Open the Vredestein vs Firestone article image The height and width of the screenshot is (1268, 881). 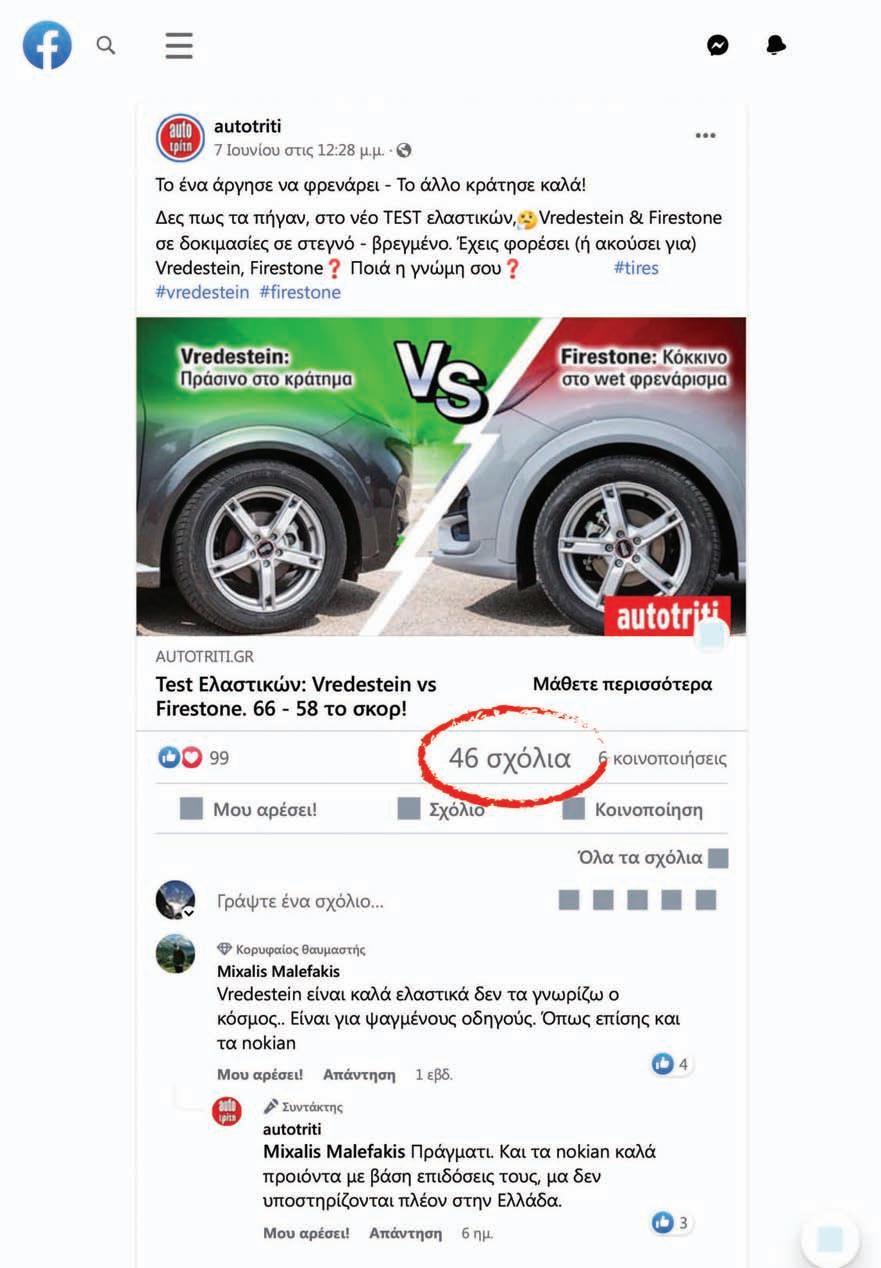pyautogui.click(x=441, y=476)
